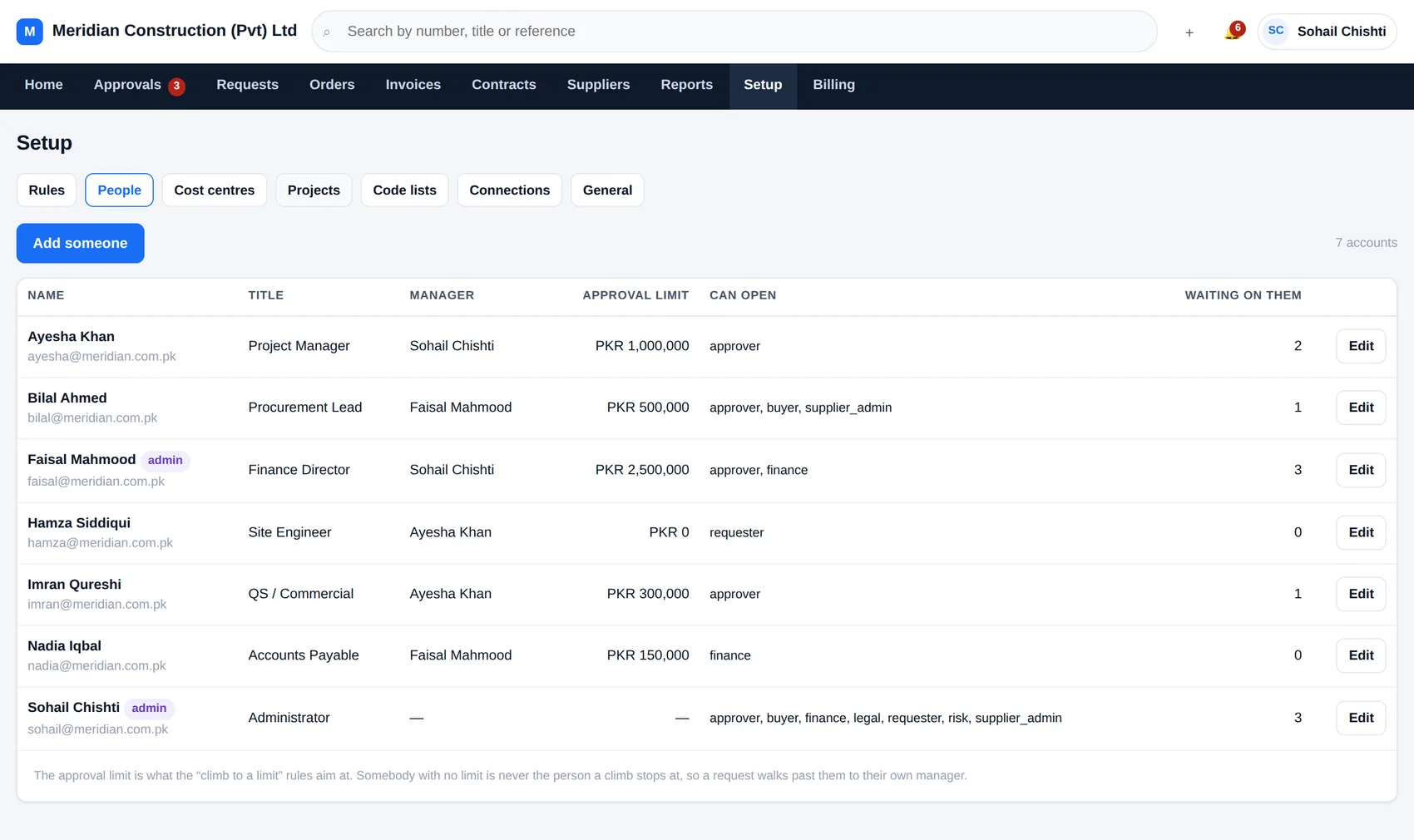Edit Bilal Ahmed's account
Image resolution: width=1414 pixels, height=840 pixels.
1361,408
